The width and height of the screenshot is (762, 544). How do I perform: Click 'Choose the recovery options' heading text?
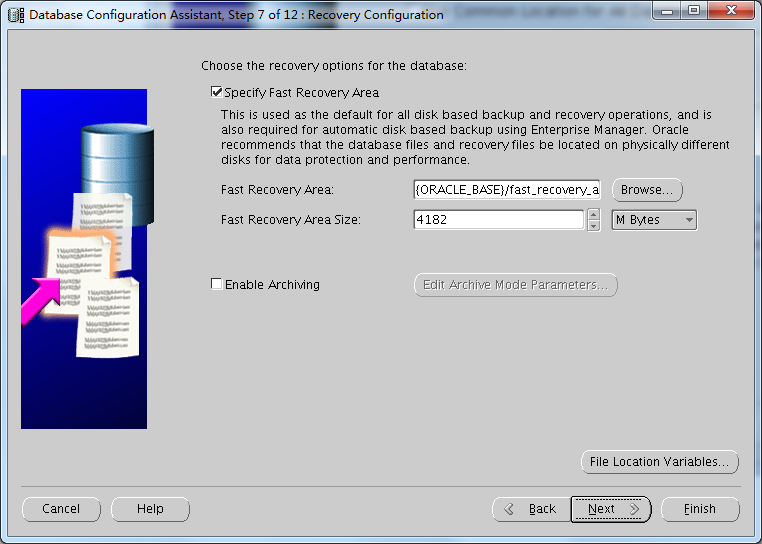coord(334,66)
